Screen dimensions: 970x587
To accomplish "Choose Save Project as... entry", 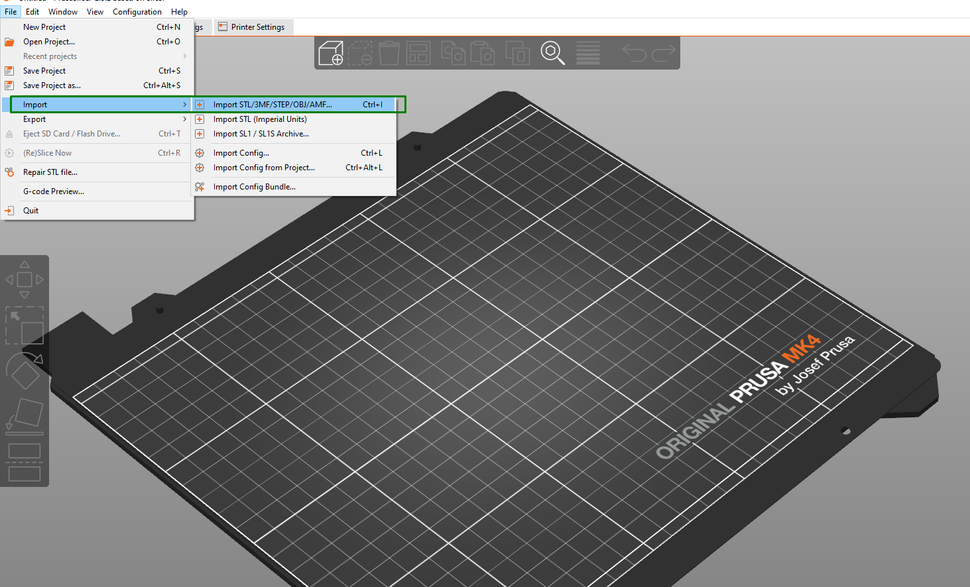I will [51, 86].
